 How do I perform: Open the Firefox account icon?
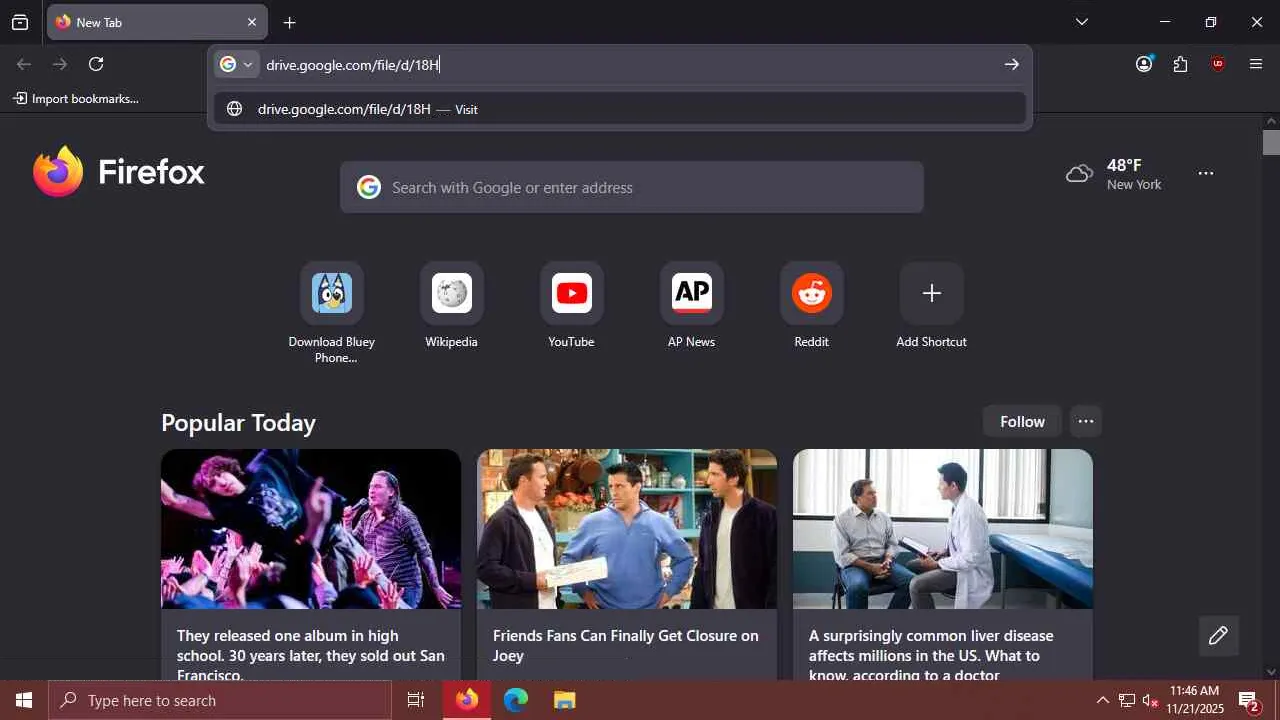(1144, 64)
